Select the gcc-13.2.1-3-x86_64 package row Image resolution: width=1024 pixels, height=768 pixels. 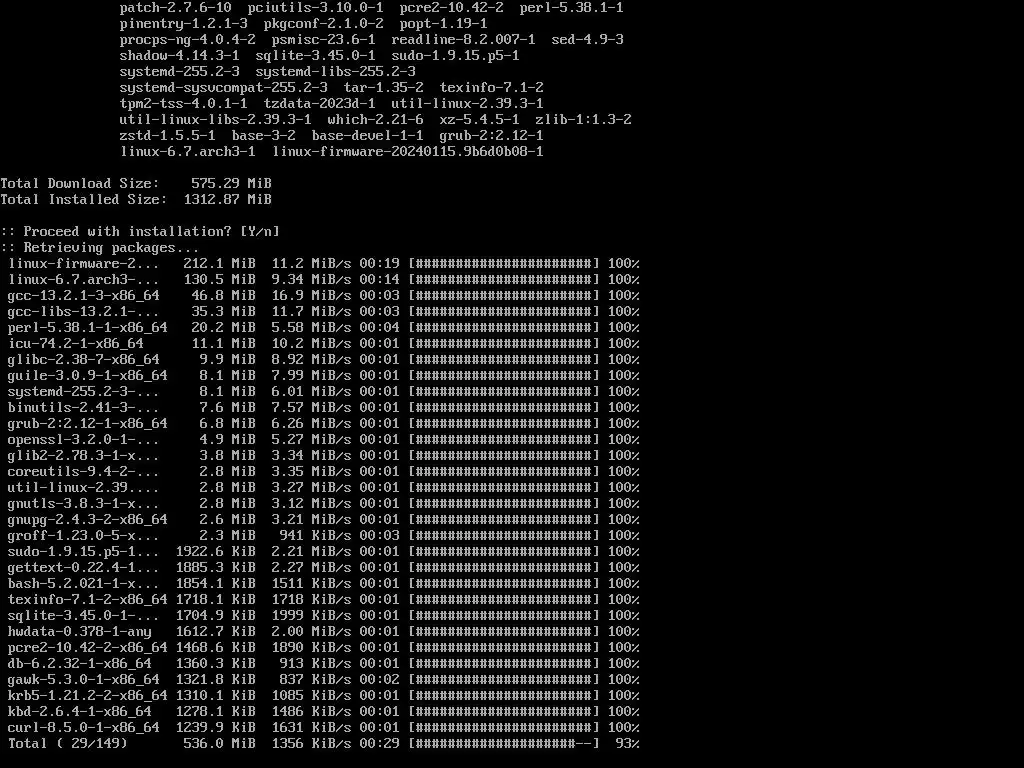[323, 295]
